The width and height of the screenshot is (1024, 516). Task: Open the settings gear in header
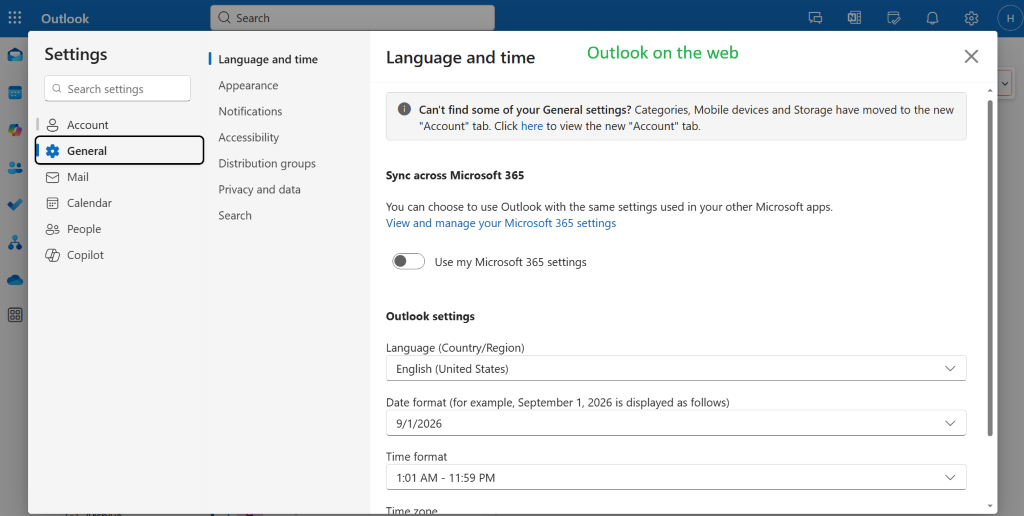pos(972,18)
